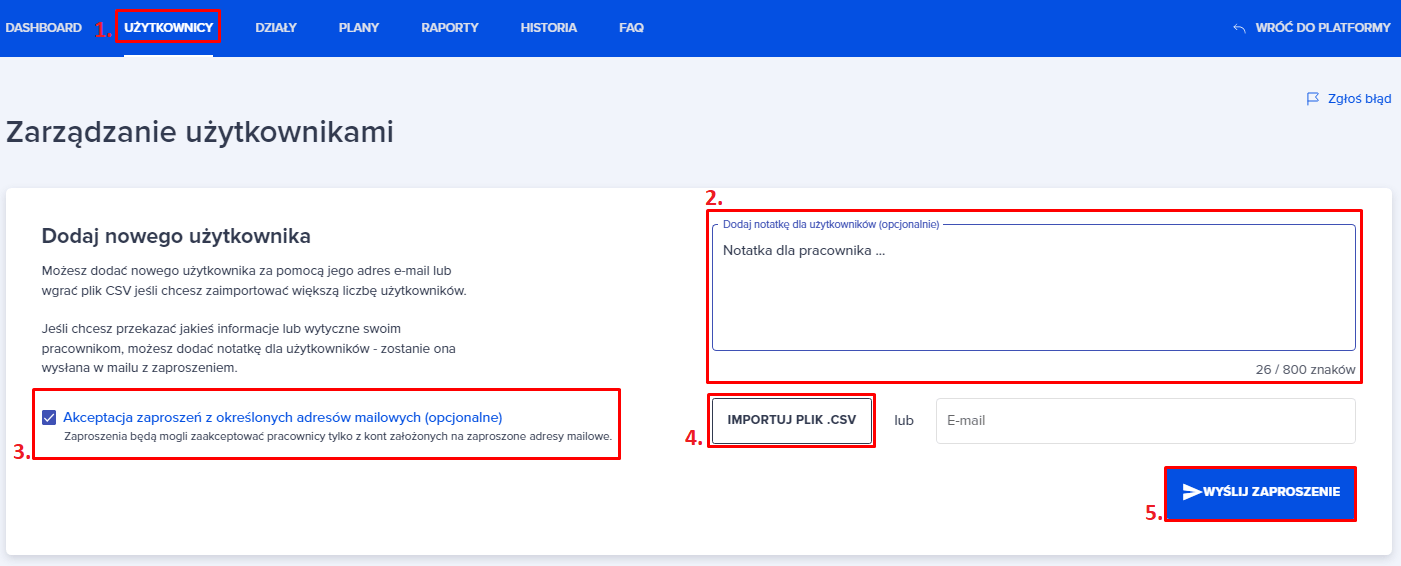This screenshot has height=566, width=1401.
Task: Click the Akceptacja zaproszeń z określonych adresów label
Action: (x=282, y=417)
